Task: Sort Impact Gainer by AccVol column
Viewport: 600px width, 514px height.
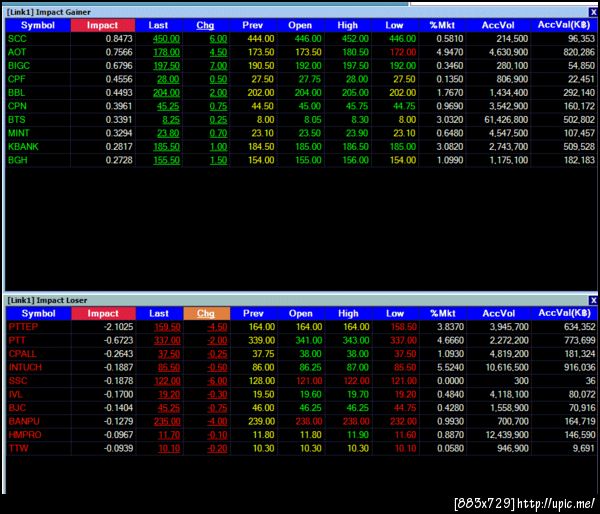Action: pos(498,25)
